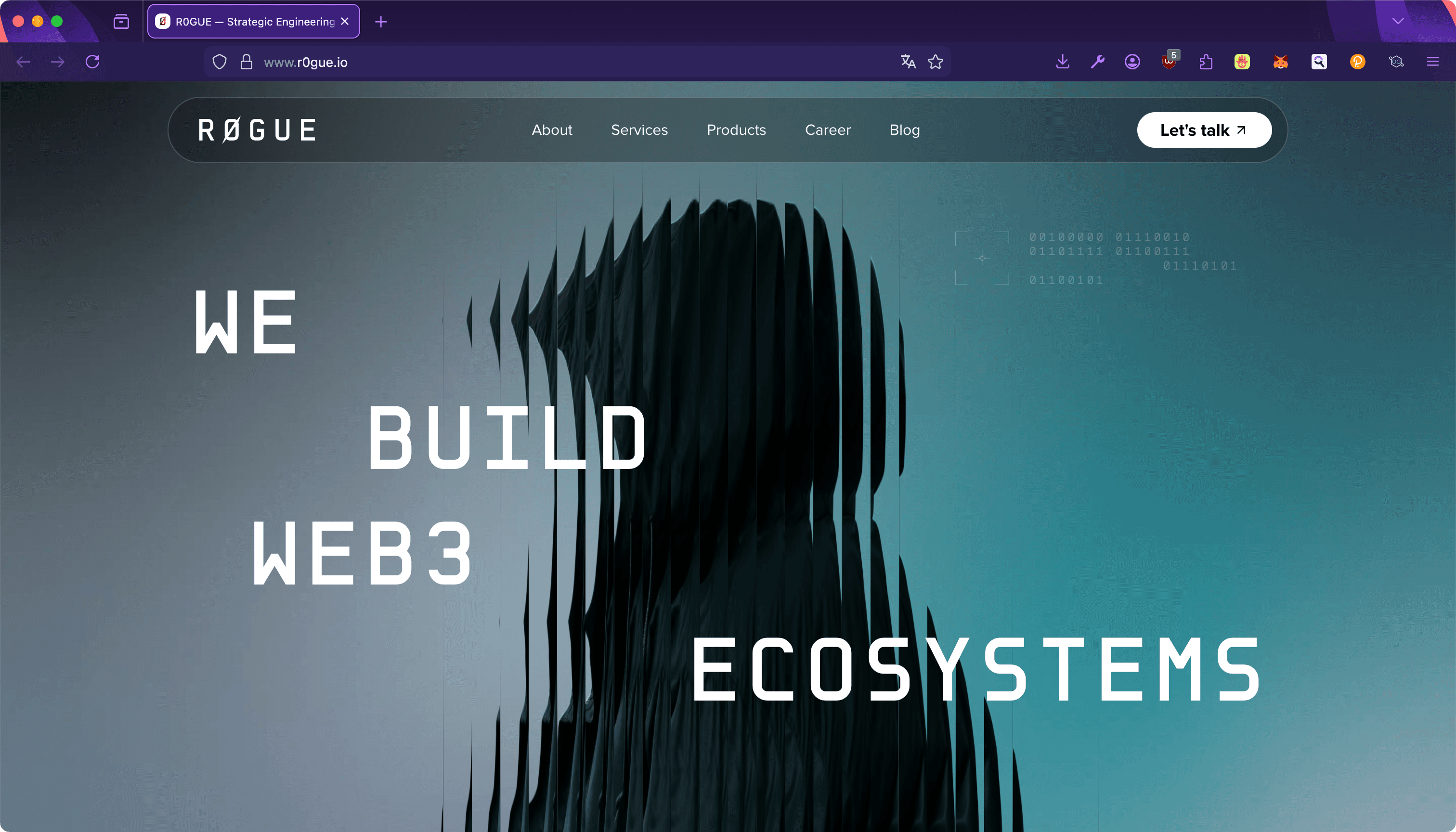Bookmark this page with the star

(x=936, y=62)
